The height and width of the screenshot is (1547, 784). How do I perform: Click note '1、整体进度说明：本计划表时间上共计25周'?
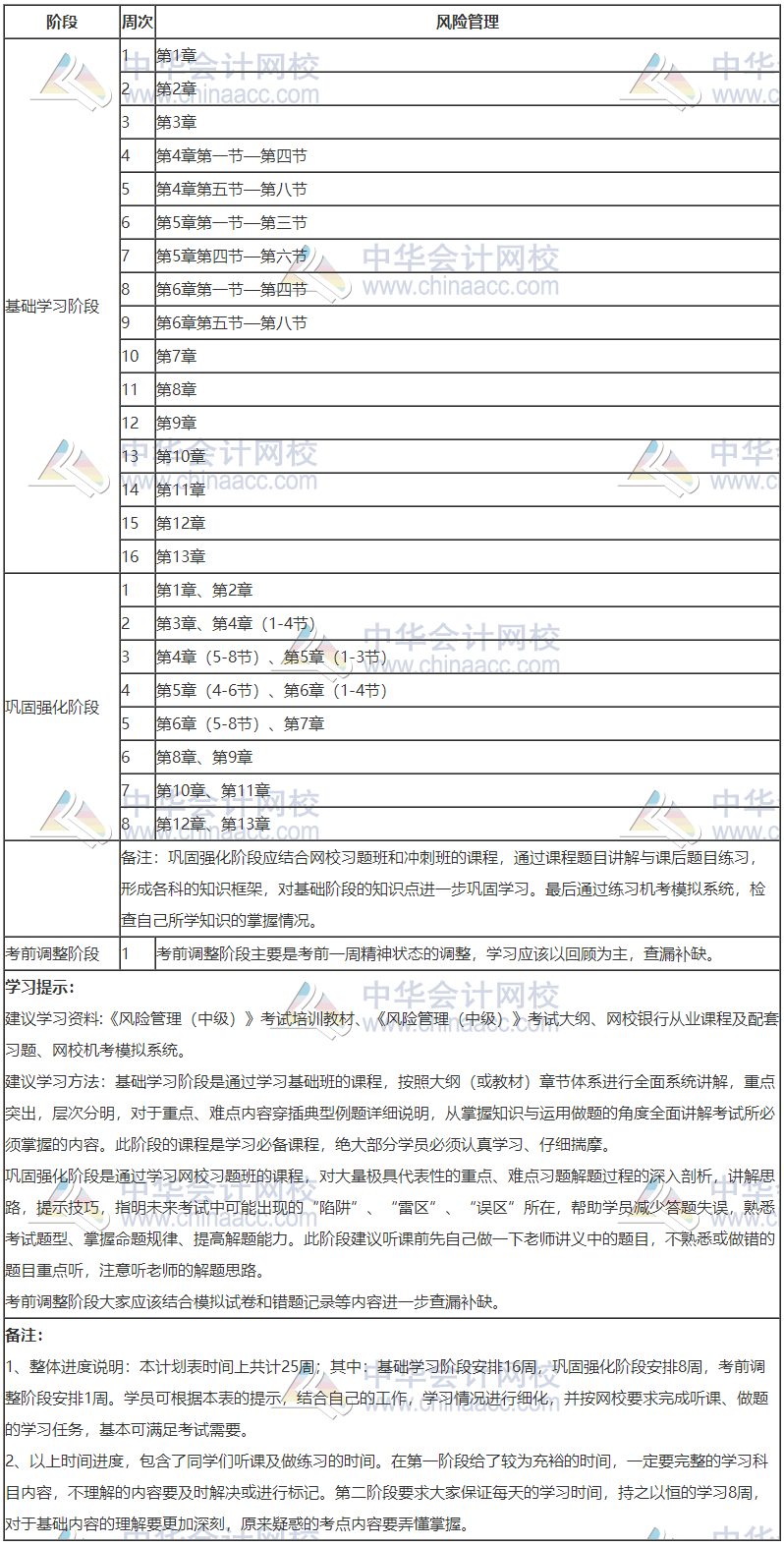pyautogui.click(x=387, y=1399)
